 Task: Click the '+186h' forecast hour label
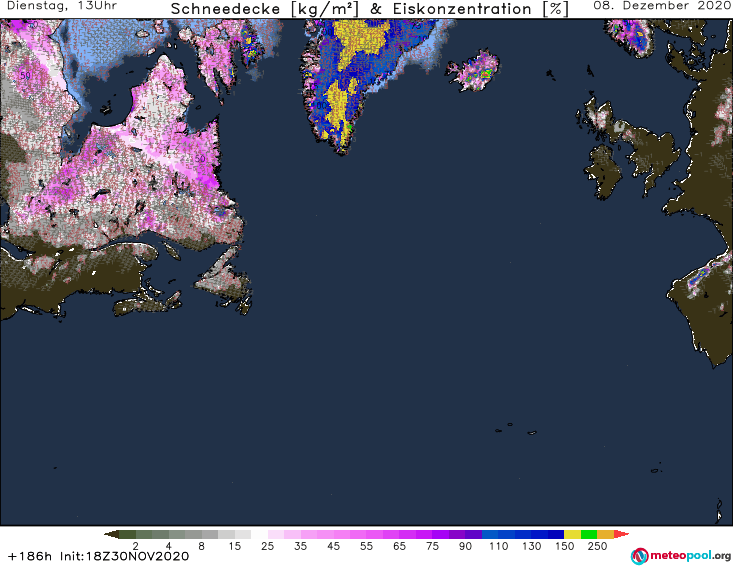click(30, 556)
